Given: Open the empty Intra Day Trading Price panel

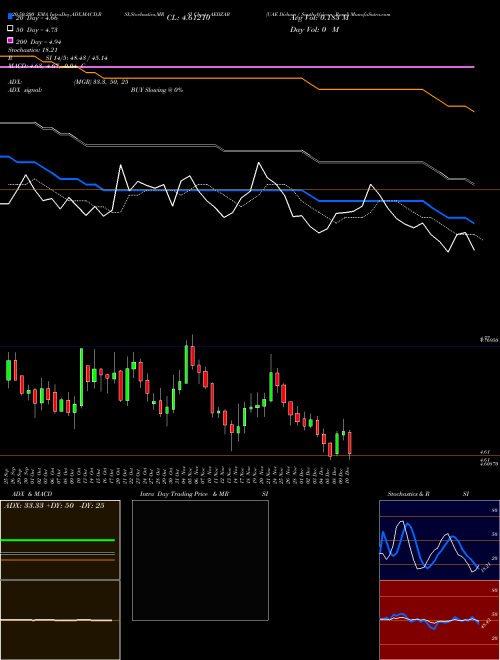Looking at the screenshot, I should (200, 560).
